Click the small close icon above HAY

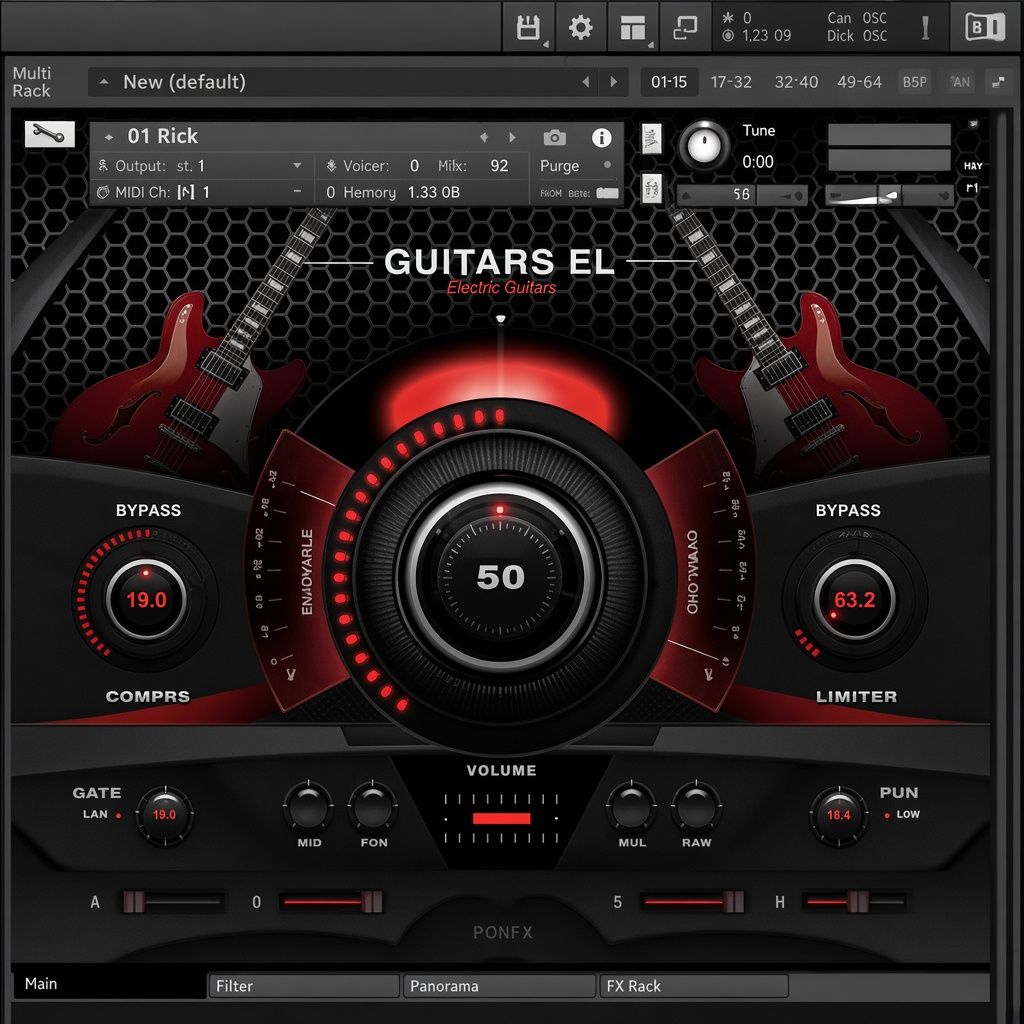coord(973,123)
